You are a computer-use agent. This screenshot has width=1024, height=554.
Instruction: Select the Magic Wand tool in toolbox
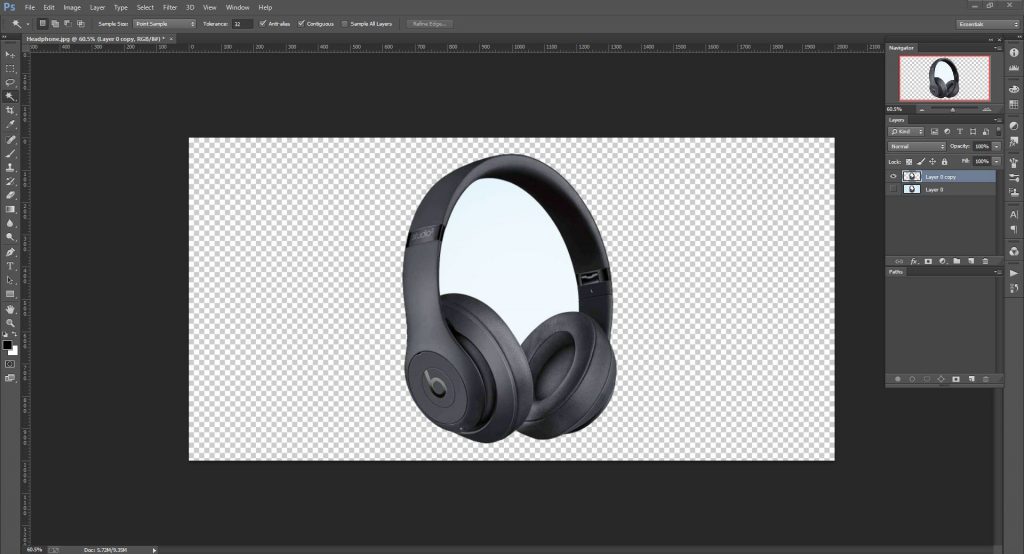click(x=10, y=96)
